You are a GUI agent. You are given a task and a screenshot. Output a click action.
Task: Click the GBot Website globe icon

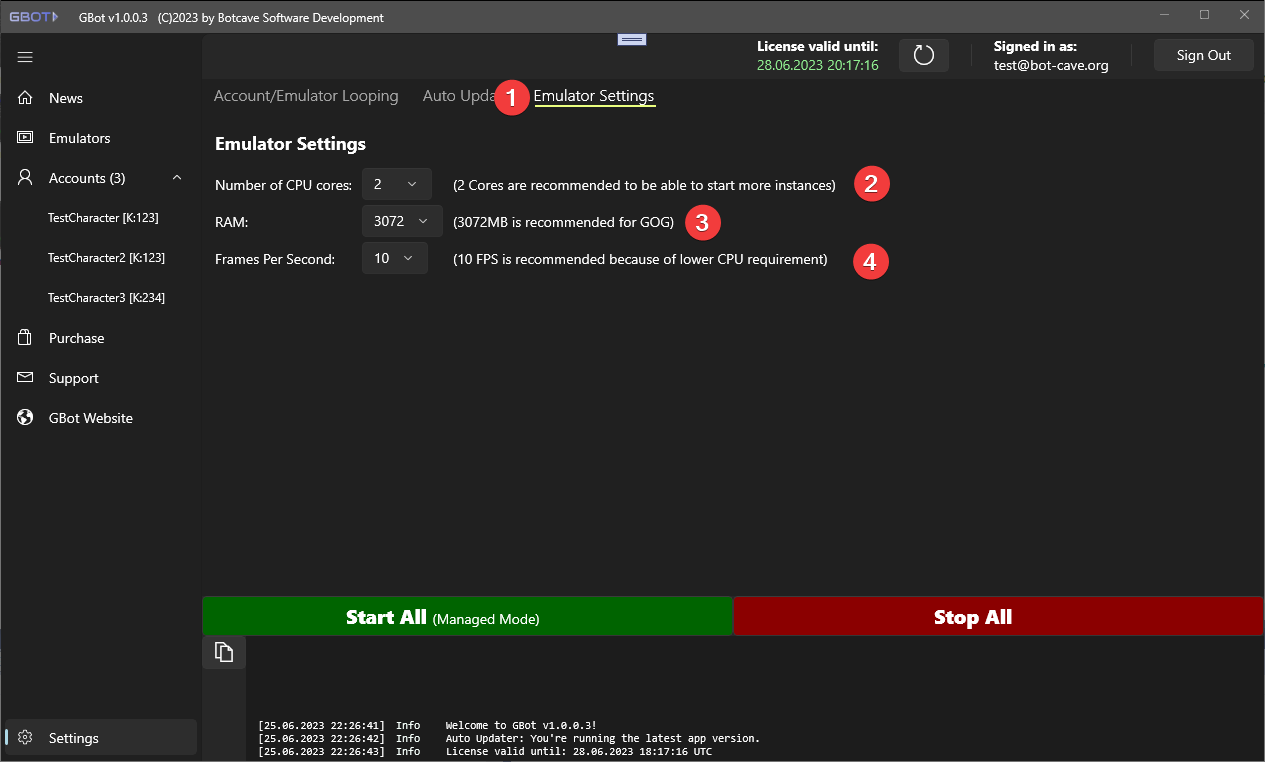[26, 418]
